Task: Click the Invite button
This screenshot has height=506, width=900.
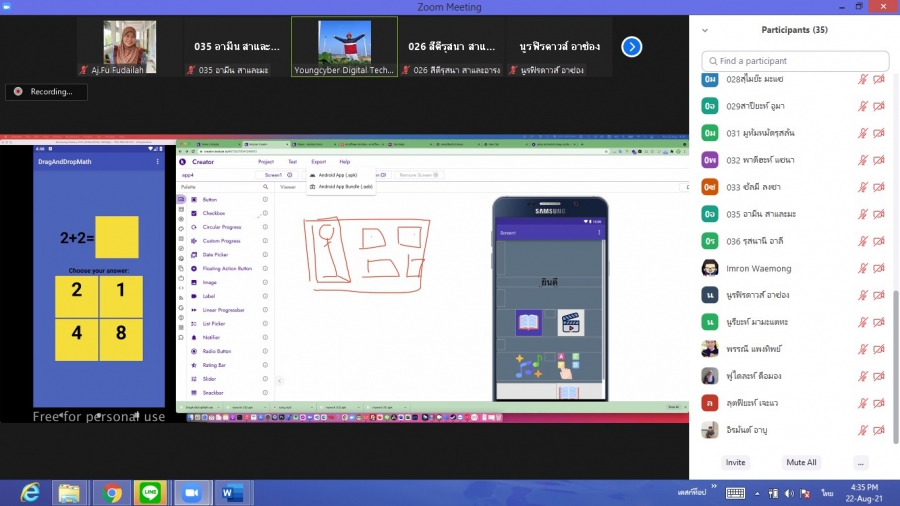Action: [736, 463]
